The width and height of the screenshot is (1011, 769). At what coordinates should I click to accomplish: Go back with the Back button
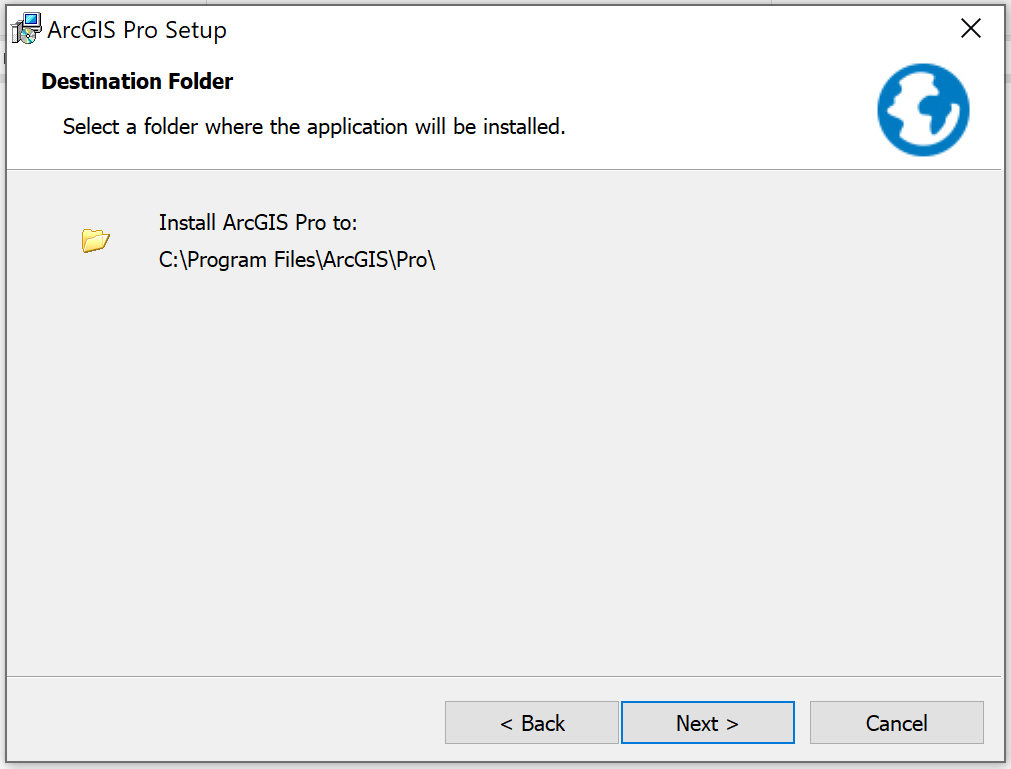tap(531, 723)
